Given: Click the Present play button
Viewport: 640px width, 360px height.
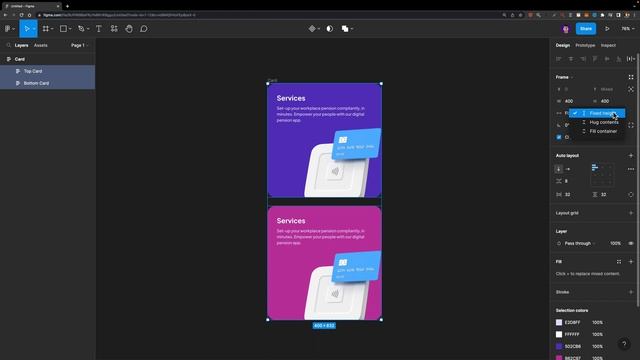Looking at the screenshot, I should coord(607,29).
